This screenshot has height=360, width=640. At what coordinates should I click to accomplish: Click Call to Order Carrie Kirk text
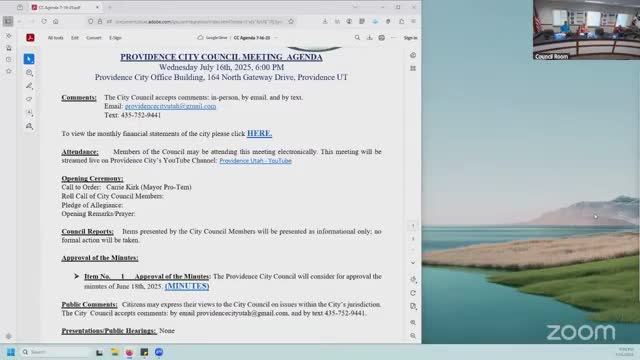click(127, 187)
